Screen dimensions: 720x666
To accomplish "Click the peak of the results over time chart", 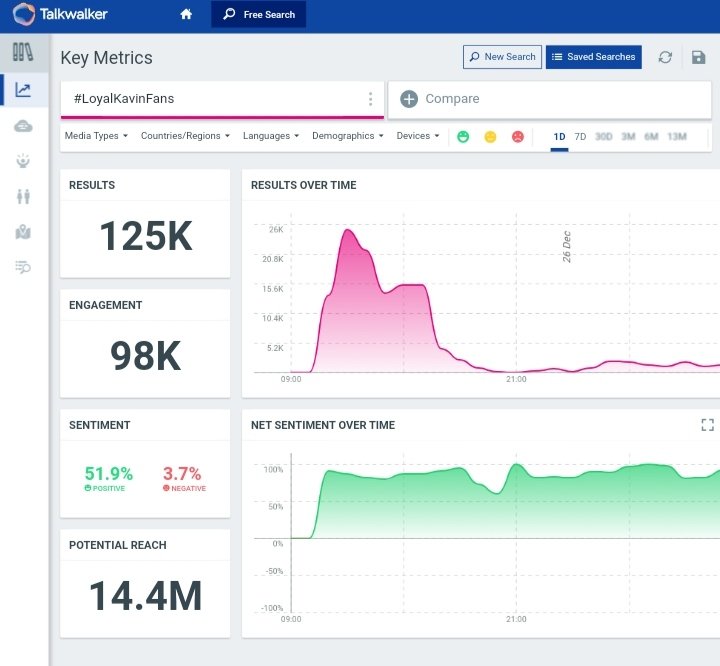I will (x=348, y=230).
